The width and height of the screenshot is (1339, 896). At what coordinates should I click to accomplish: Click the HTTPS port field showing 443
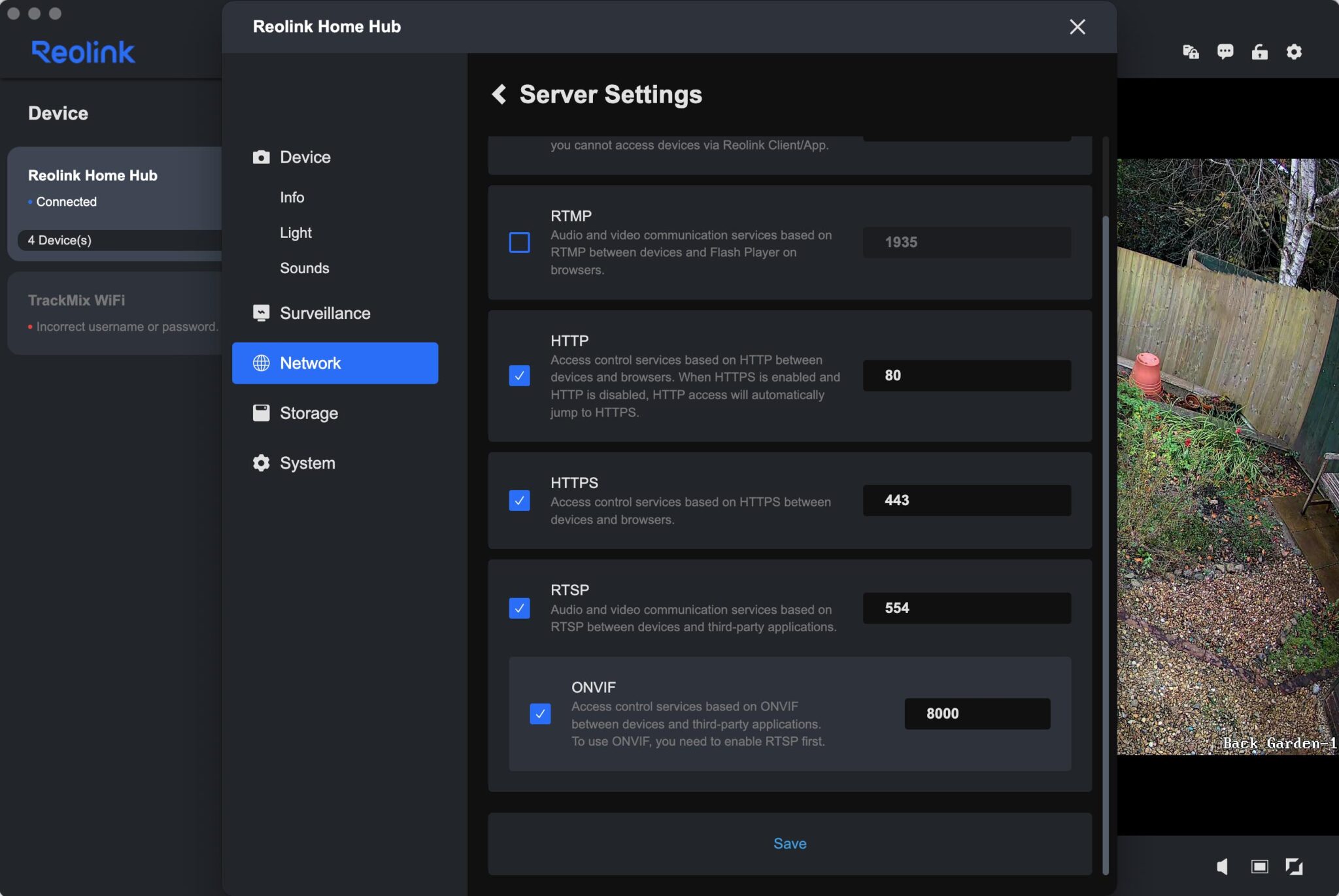point(966,501)
